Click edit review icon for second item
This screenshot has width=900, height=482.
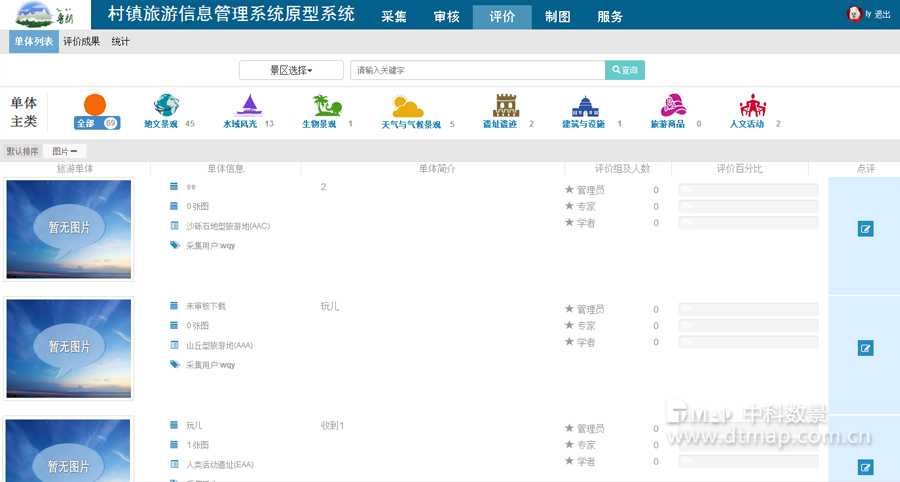[x=866, y=348]
